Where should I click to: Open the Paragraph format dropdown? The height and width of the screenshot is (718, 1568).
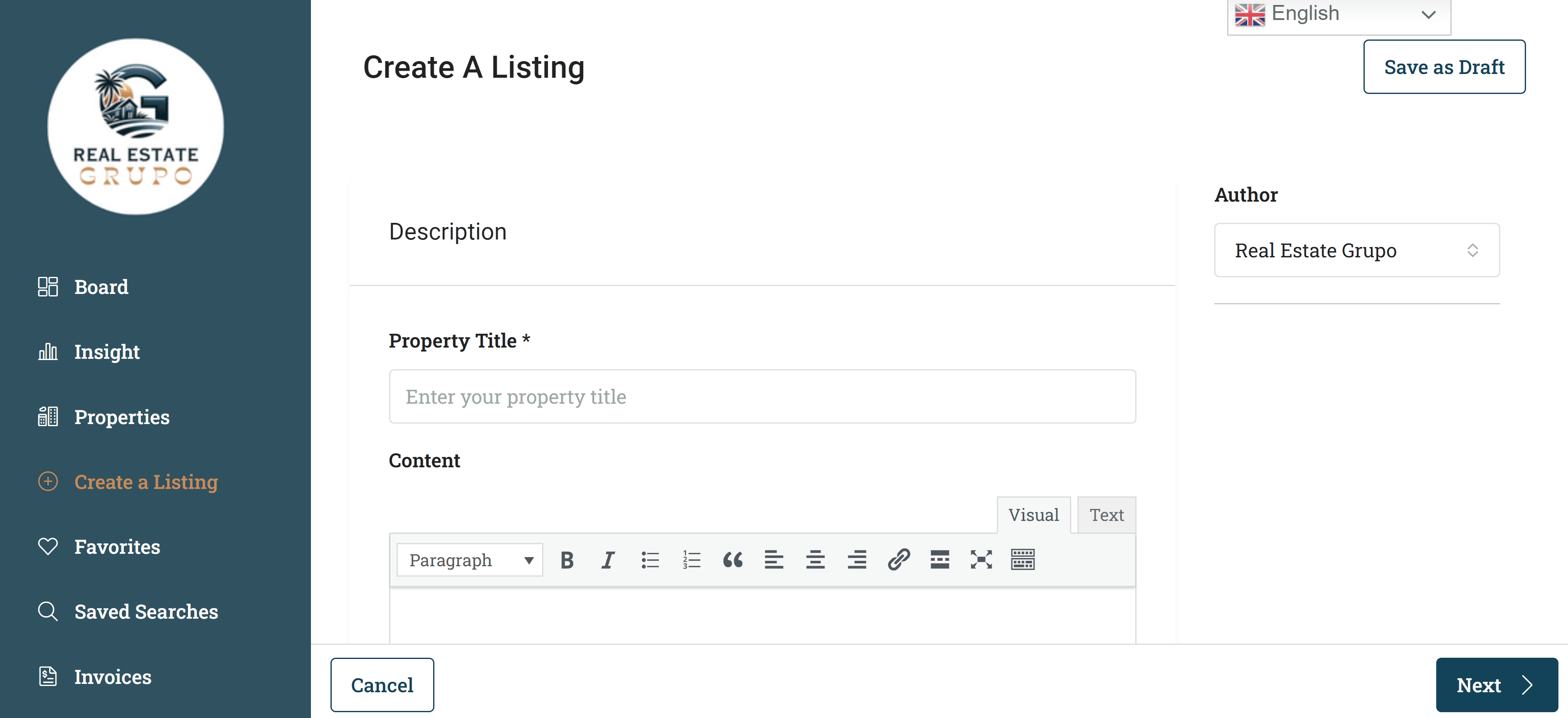coord(469,560)
